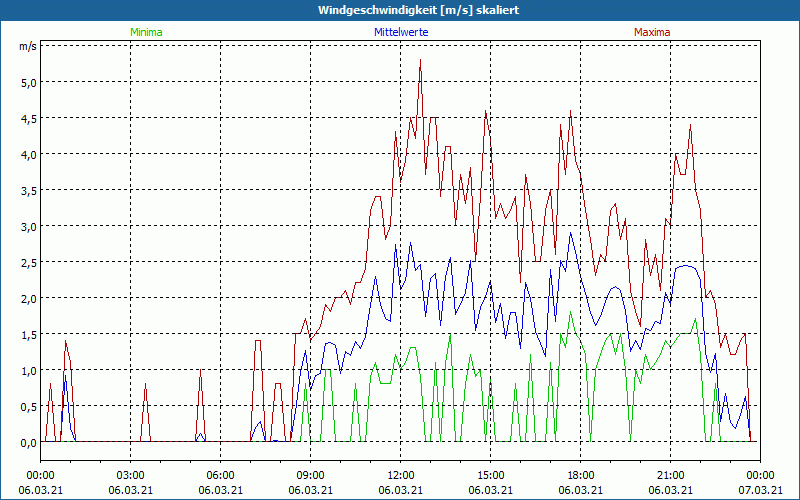Click the green Minima legend label
The image size is (800, 500).
coord(146,32)
